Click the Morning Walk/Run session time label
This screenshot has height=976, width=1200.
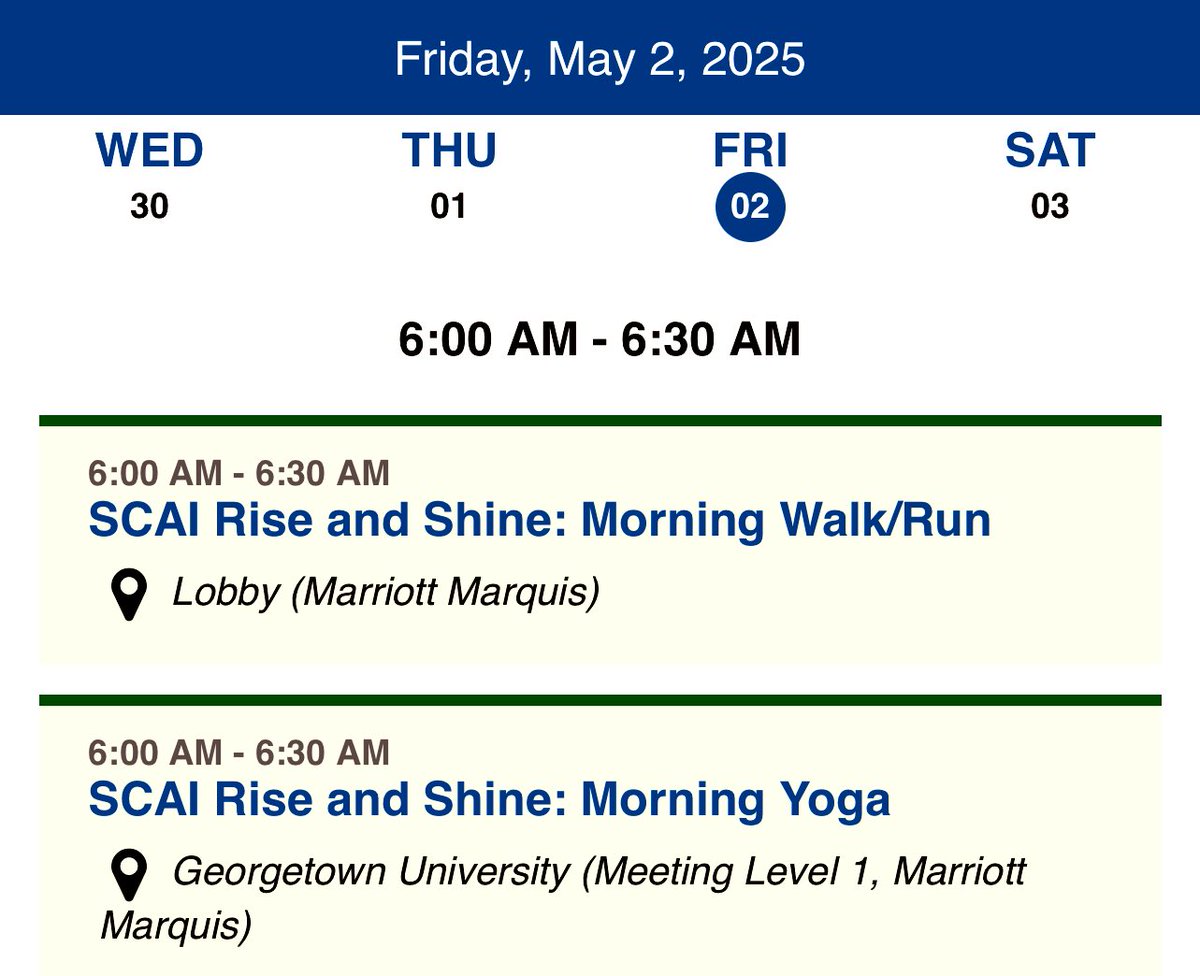[x=239, y=473]
